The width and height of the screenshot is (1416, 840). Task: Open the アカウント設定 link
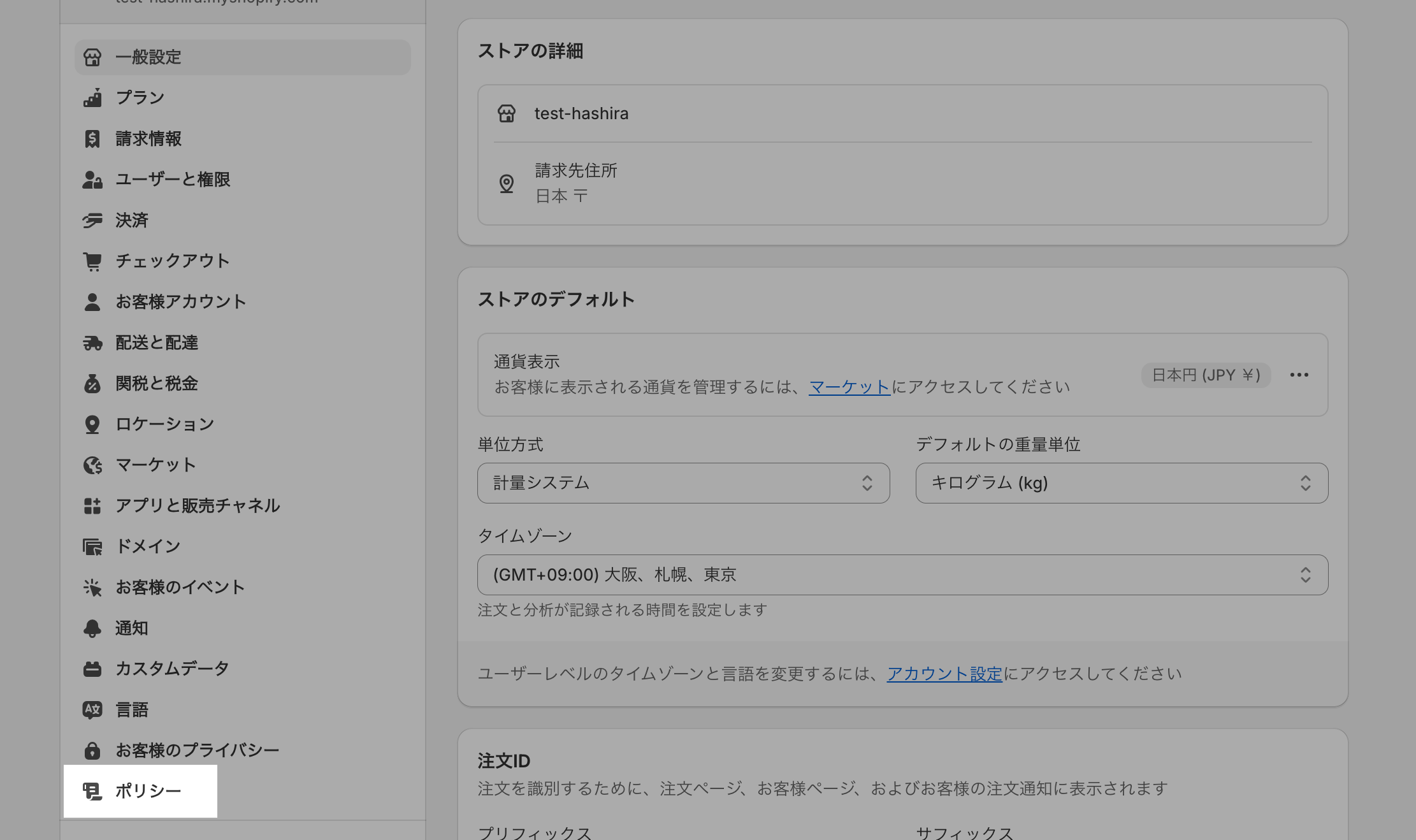point(944,674)
